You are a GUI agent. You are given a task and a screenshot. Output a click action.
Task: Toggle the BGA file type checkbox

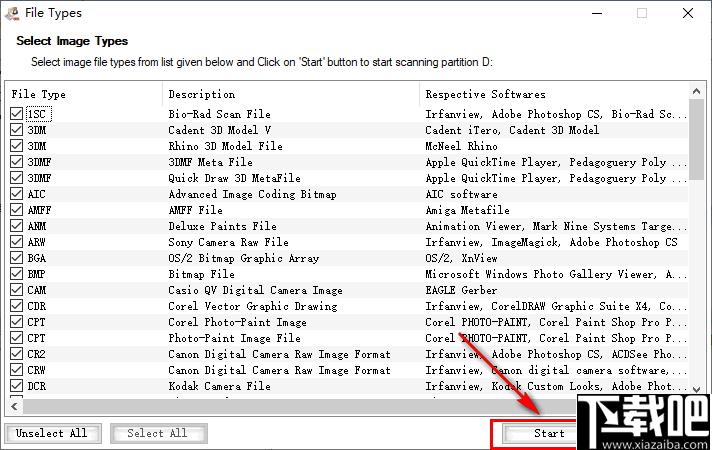tap(16, 258)
